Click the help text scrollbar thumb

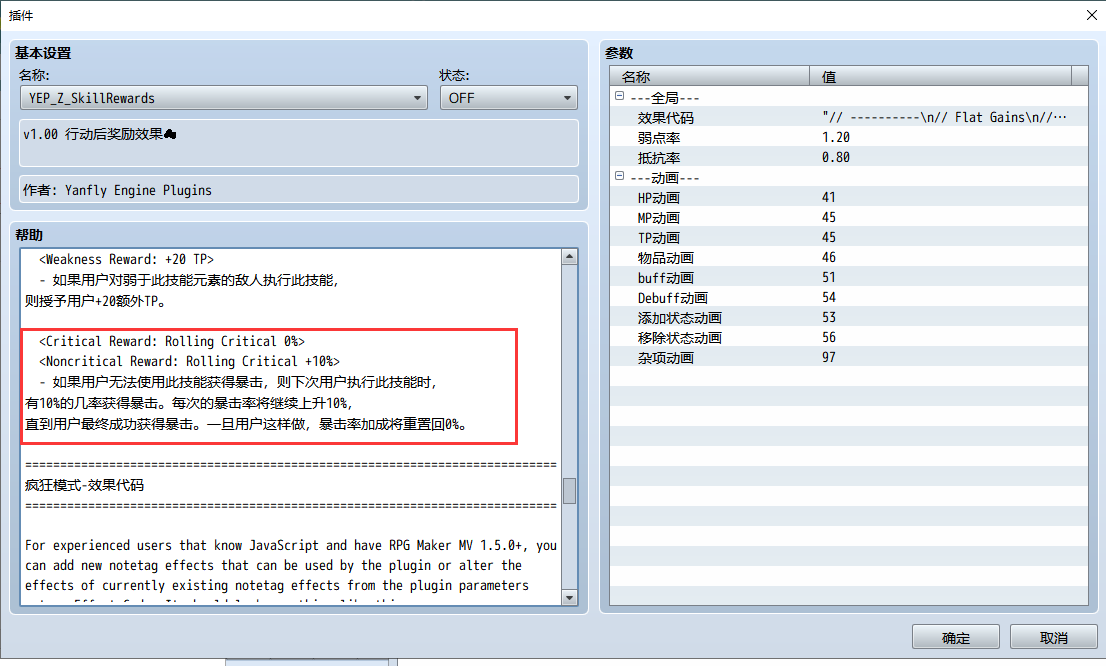[569, 491]
